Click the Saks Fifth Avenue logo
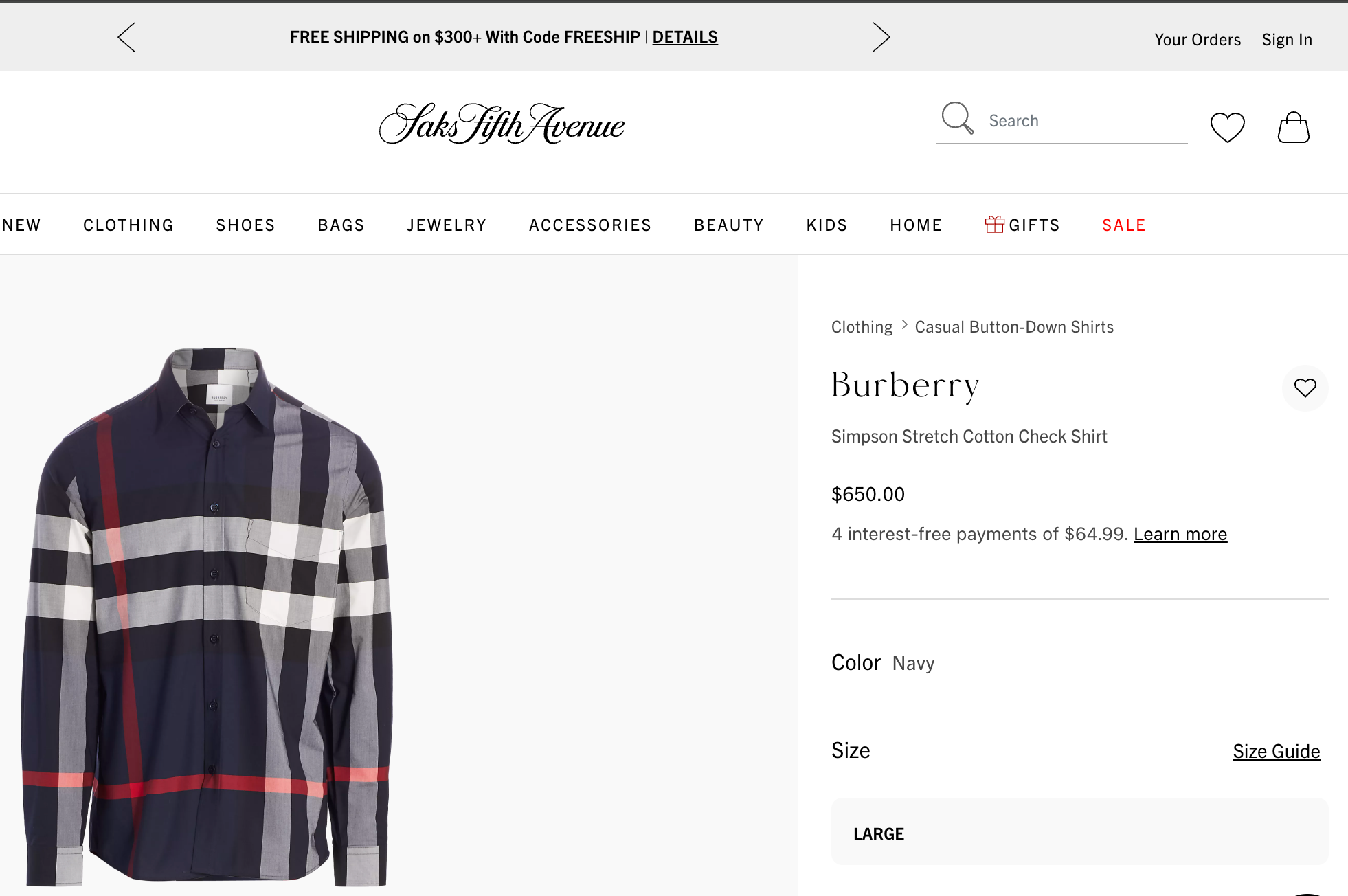Viewport: 1348px width, 896px height. 501,125
